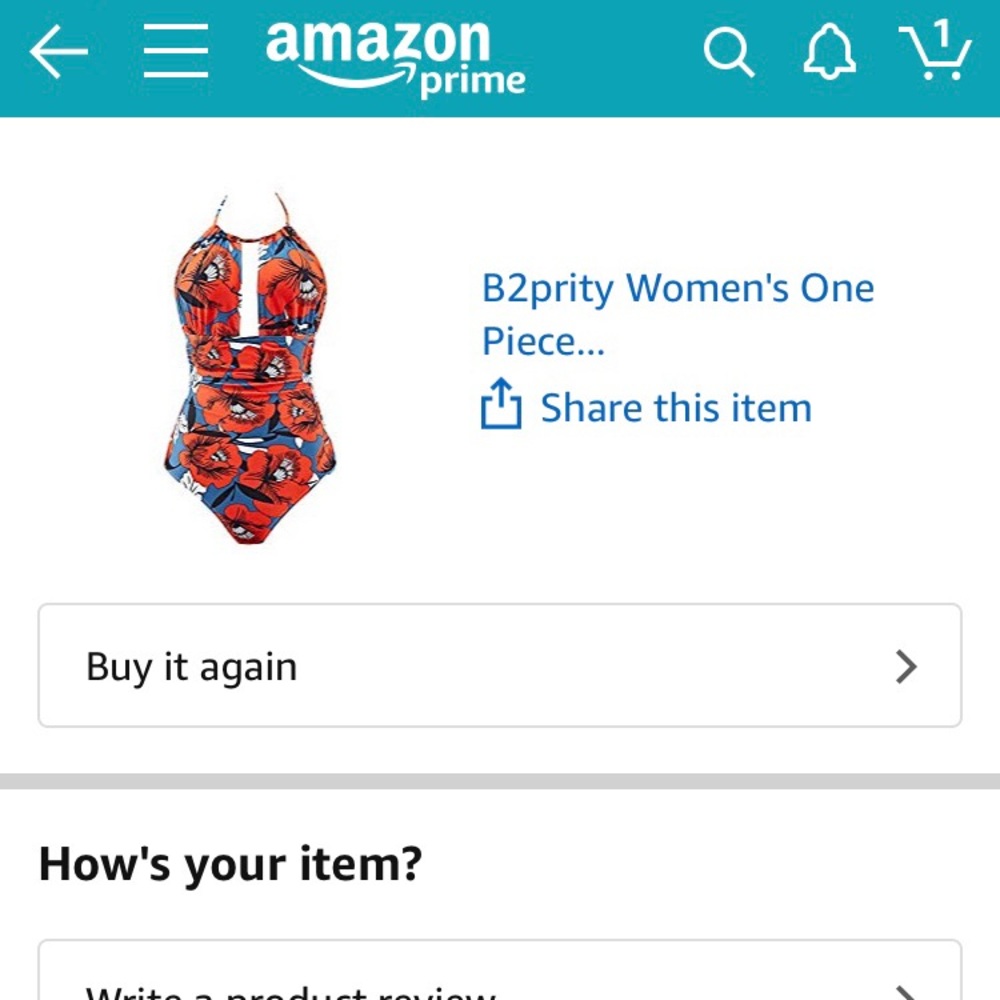Open the hamburger navigation menu
This screenshot has width=1000, height=1000.
coord(176,52)
